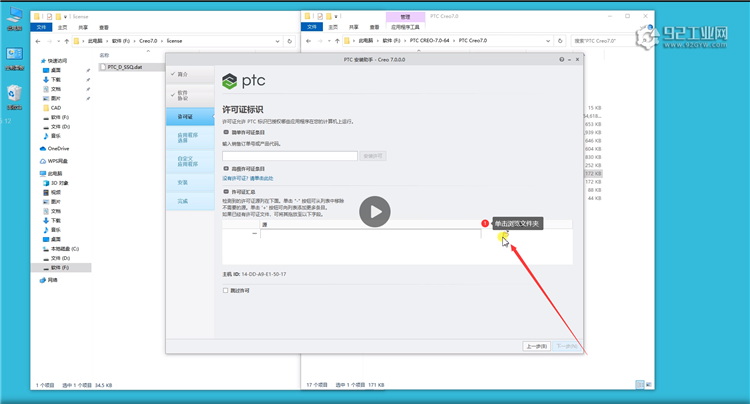Select the Application Selection step in installer sidebar
750x404 pixels.
tap(190, 138)
